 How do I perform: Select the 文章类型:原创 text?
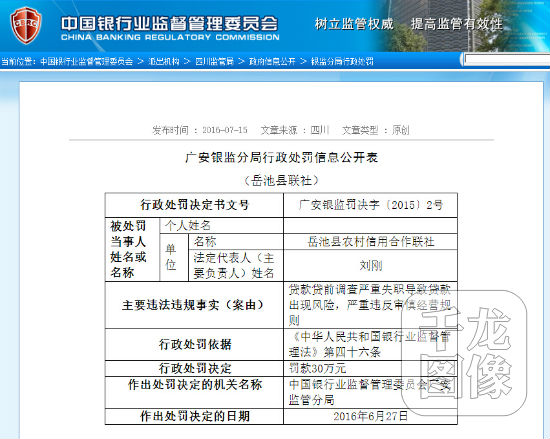pyautogui.click(x=376, y=130)
